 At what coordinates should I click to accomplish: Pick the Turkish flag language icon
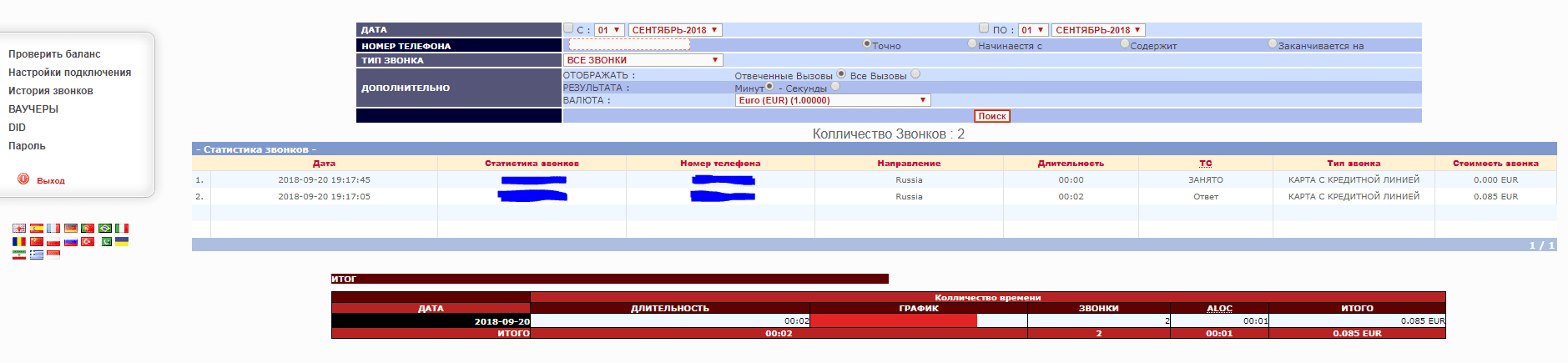(x=88, y=242)
